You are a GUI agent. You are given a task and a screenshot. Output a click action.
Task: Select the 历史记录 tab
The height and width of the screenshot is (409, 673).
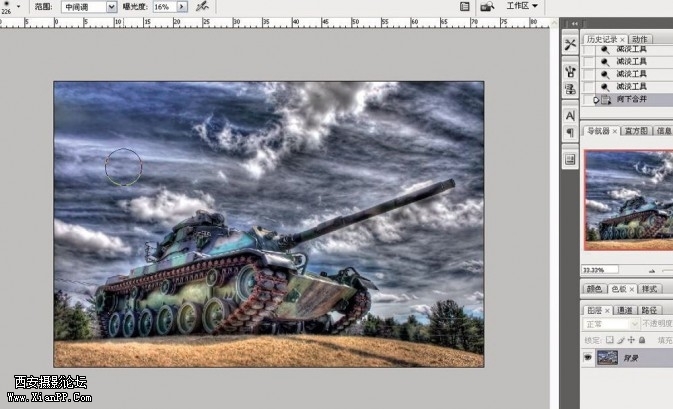coord(602,39)
